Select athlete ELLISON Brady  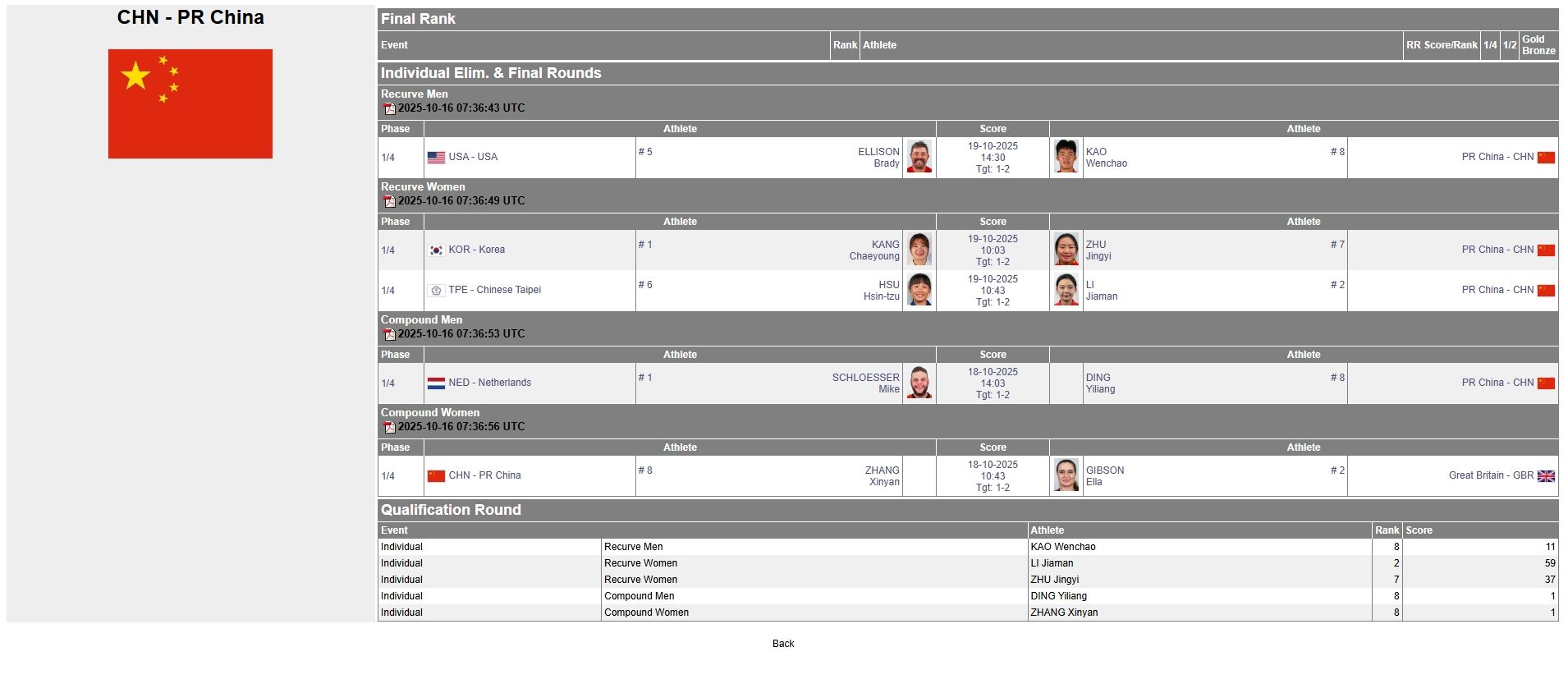point(878,158)
